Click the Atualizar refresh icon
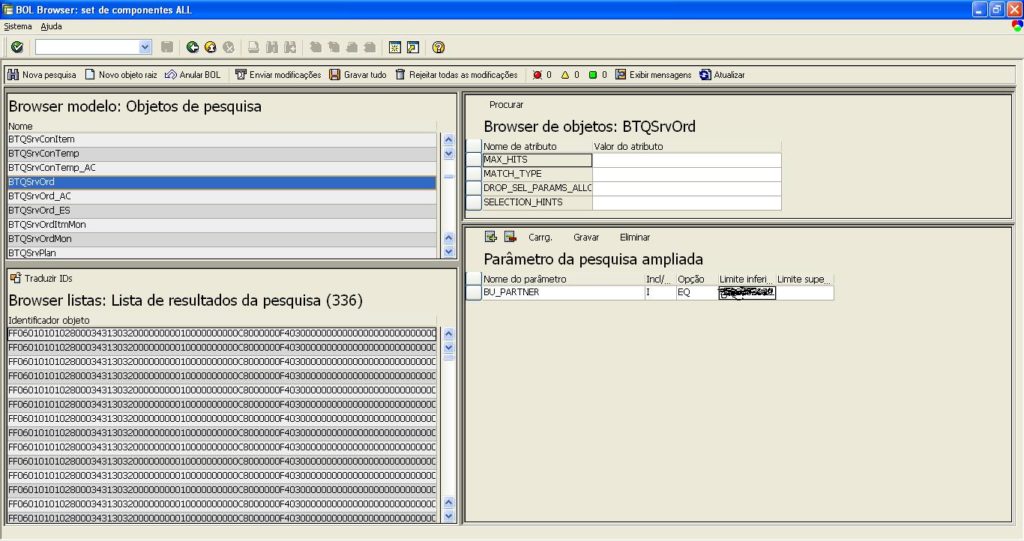The height and width of the screenshot is (541, 1024). click(705, 75)
